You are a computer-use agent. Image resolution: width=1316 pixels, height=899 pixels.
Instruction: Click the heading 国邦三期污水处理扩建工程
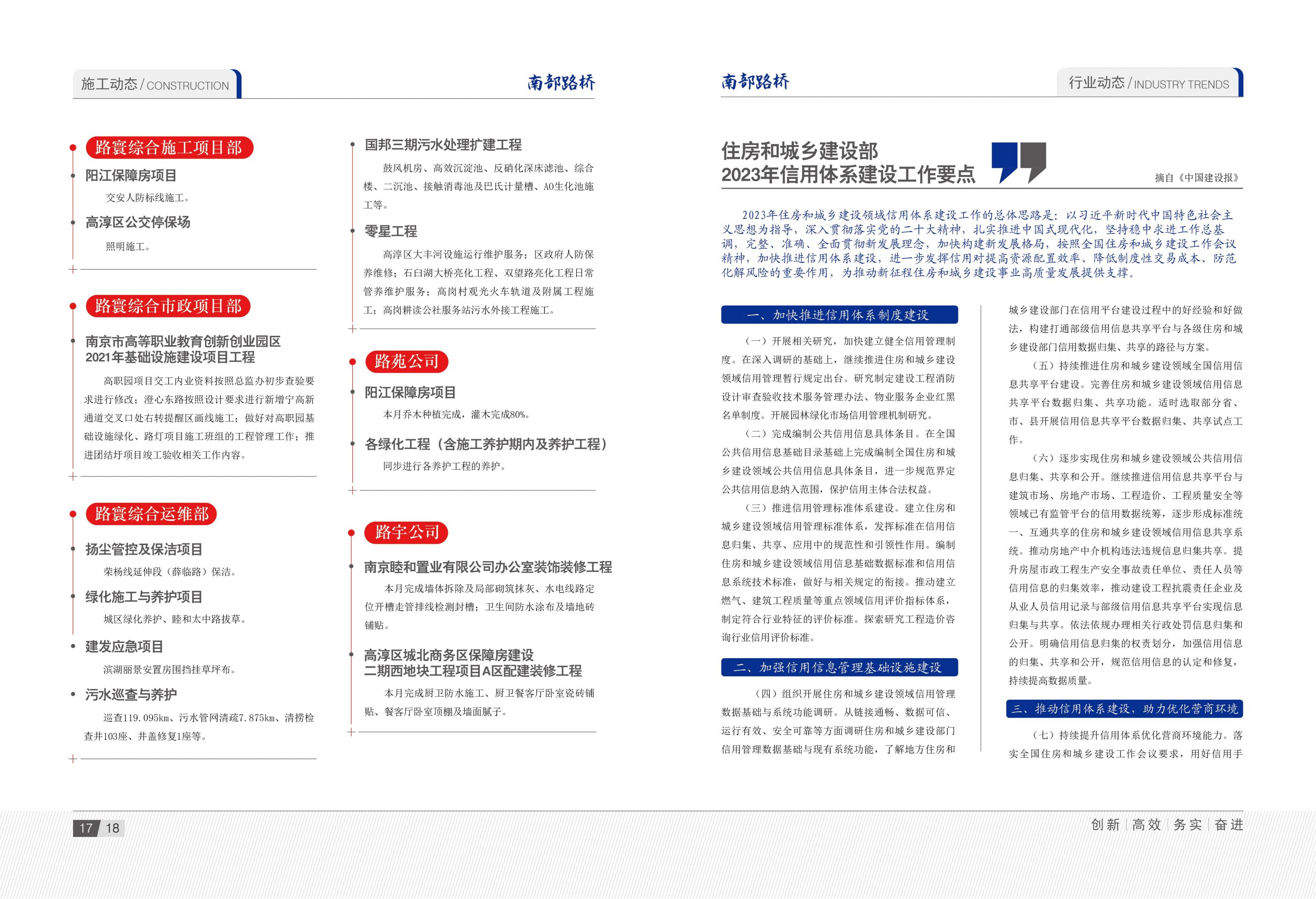tap(443, 145)
